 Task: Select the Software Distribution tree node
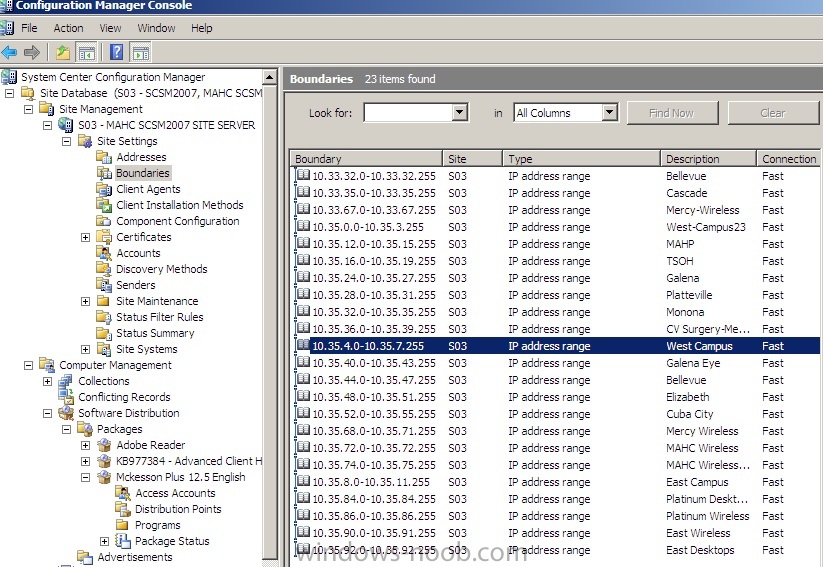point(129,413)
